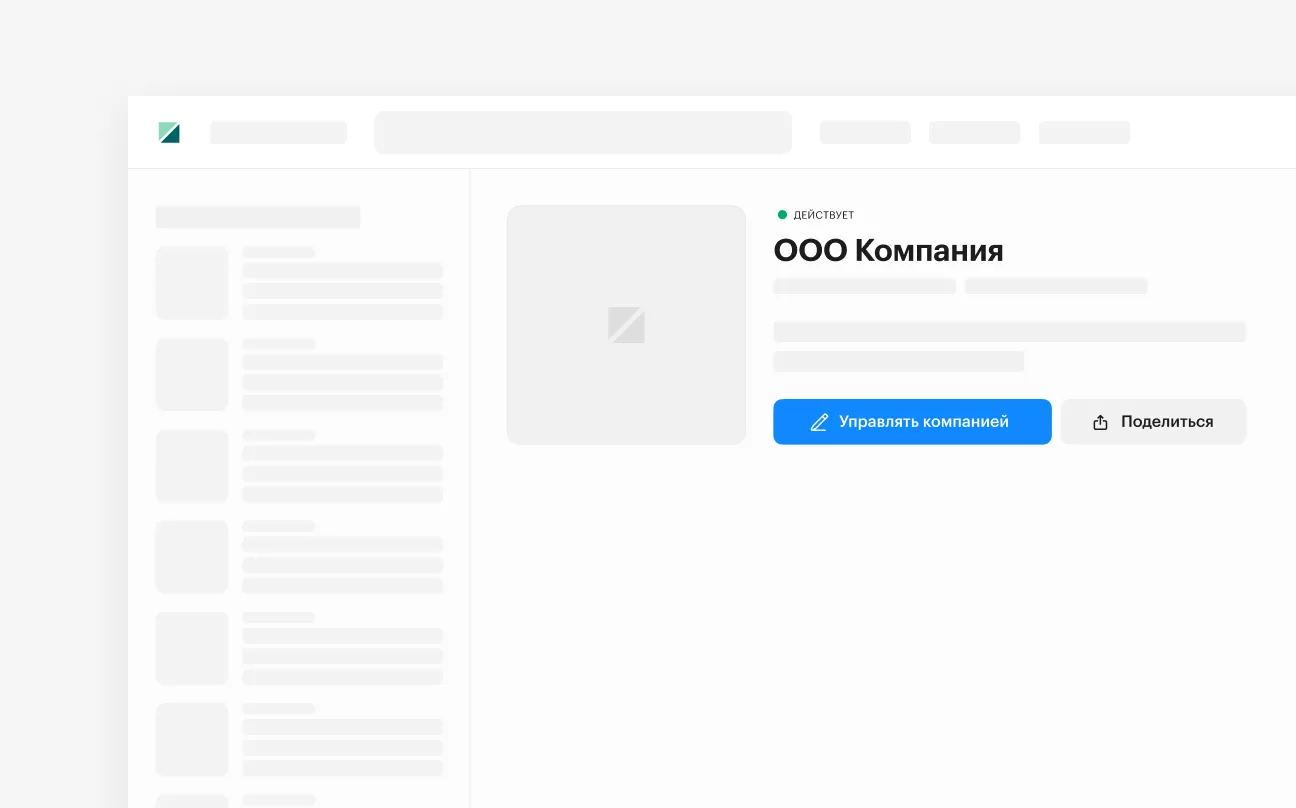Viewport: 1296px width, 808px height.
Task: Click the large company photo placeholder
Action: pyautogui.click(x=626, y=325)
